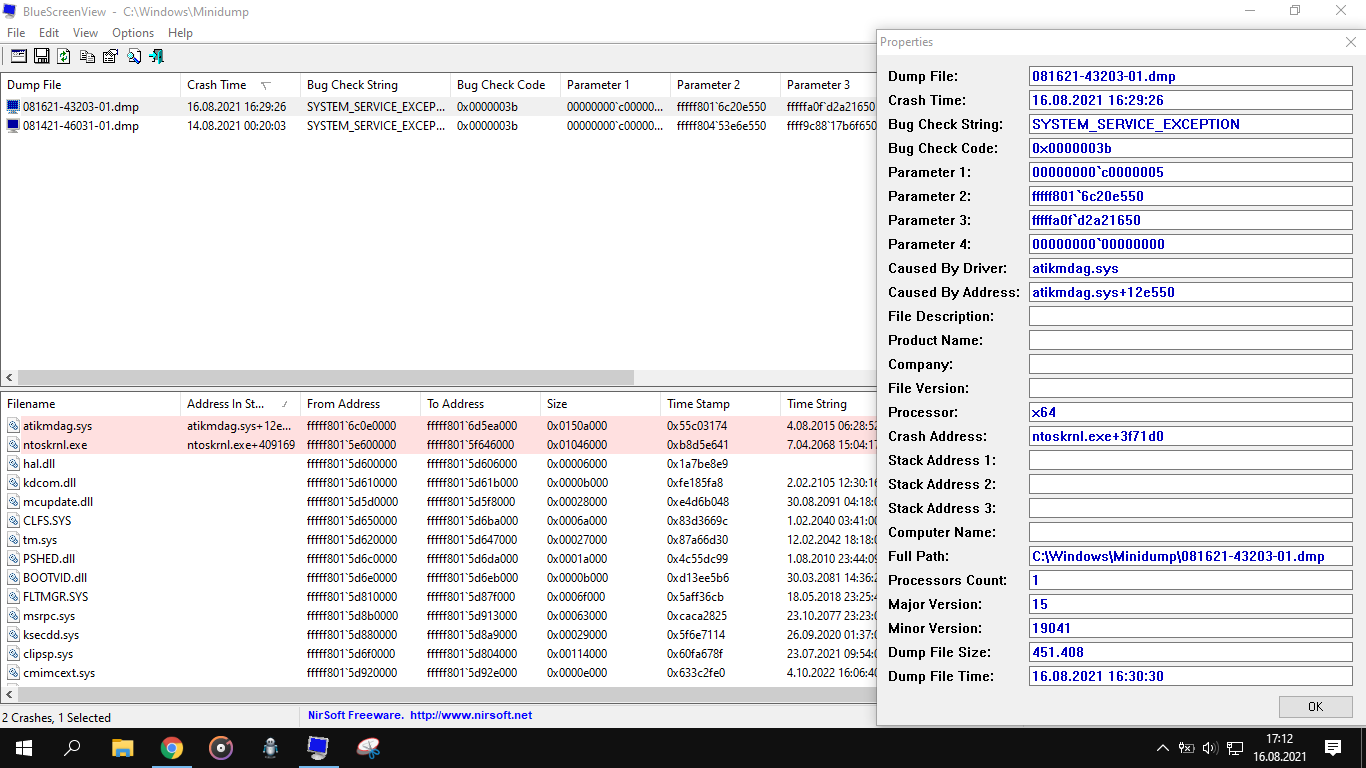Show hidden icons in system tray

pyautogui.click(x=1162, y=748)
